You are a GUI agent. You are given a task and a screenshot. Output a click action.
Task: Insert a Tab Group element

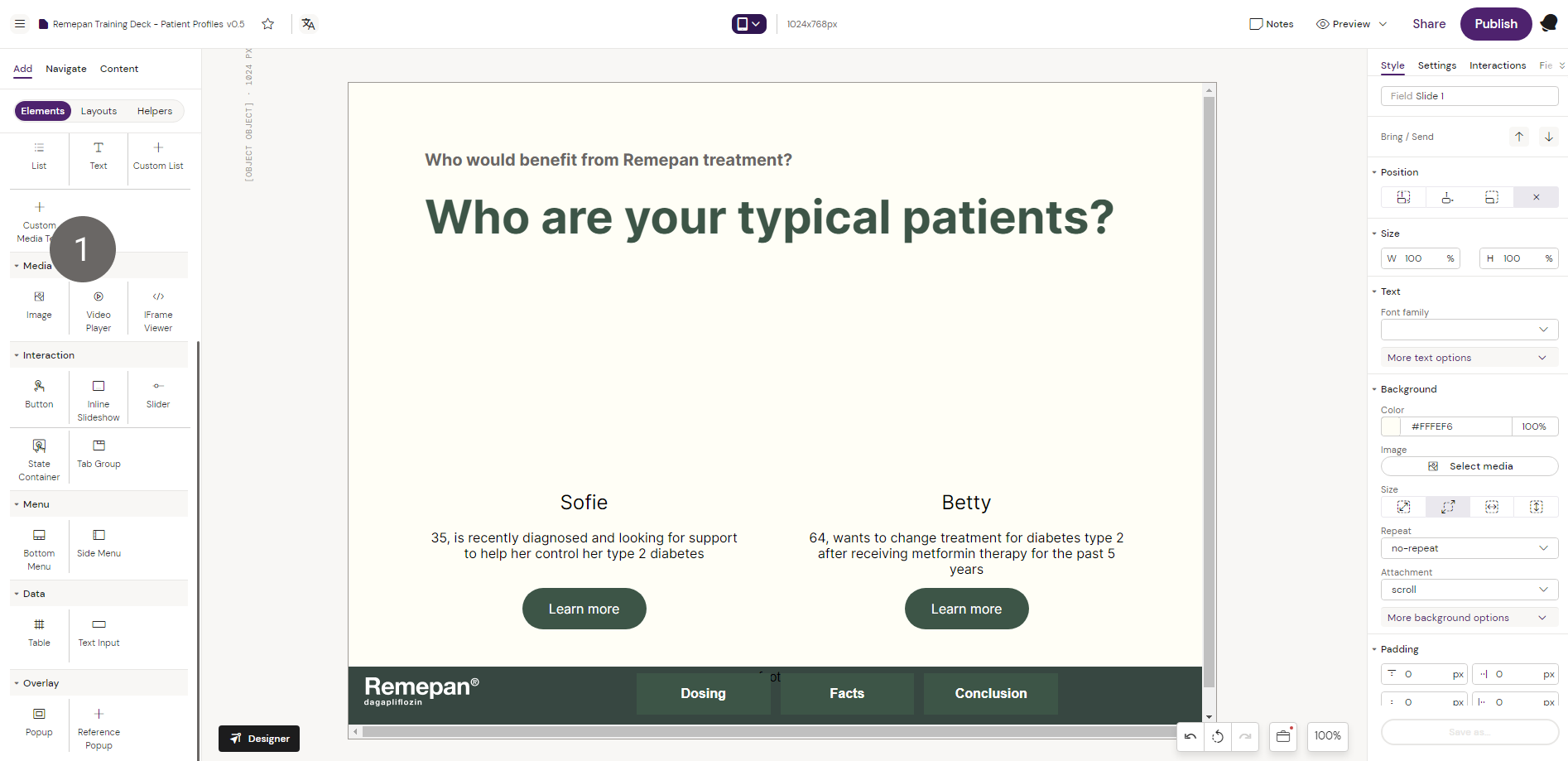99,452
